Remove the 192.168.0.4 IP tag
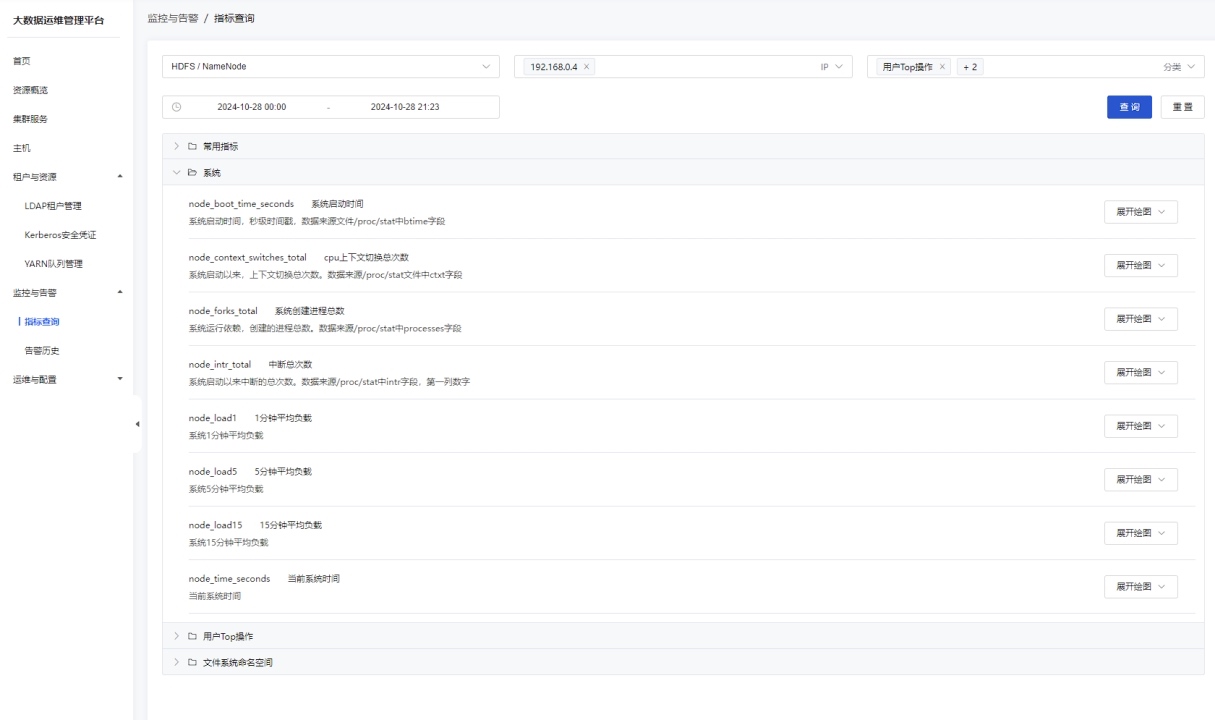1215x720 pixels. coord(587,67)
